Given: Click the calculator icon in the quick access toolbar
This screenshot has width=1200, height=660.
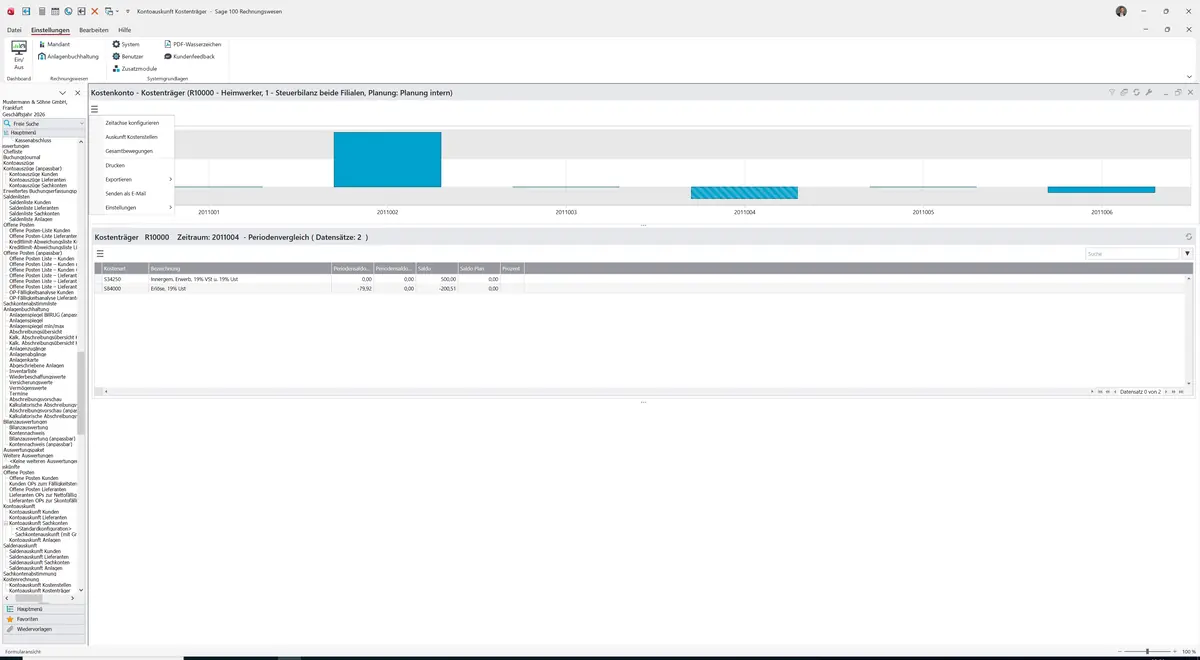Looking at the screenshot, I should [x=41, y=11].
